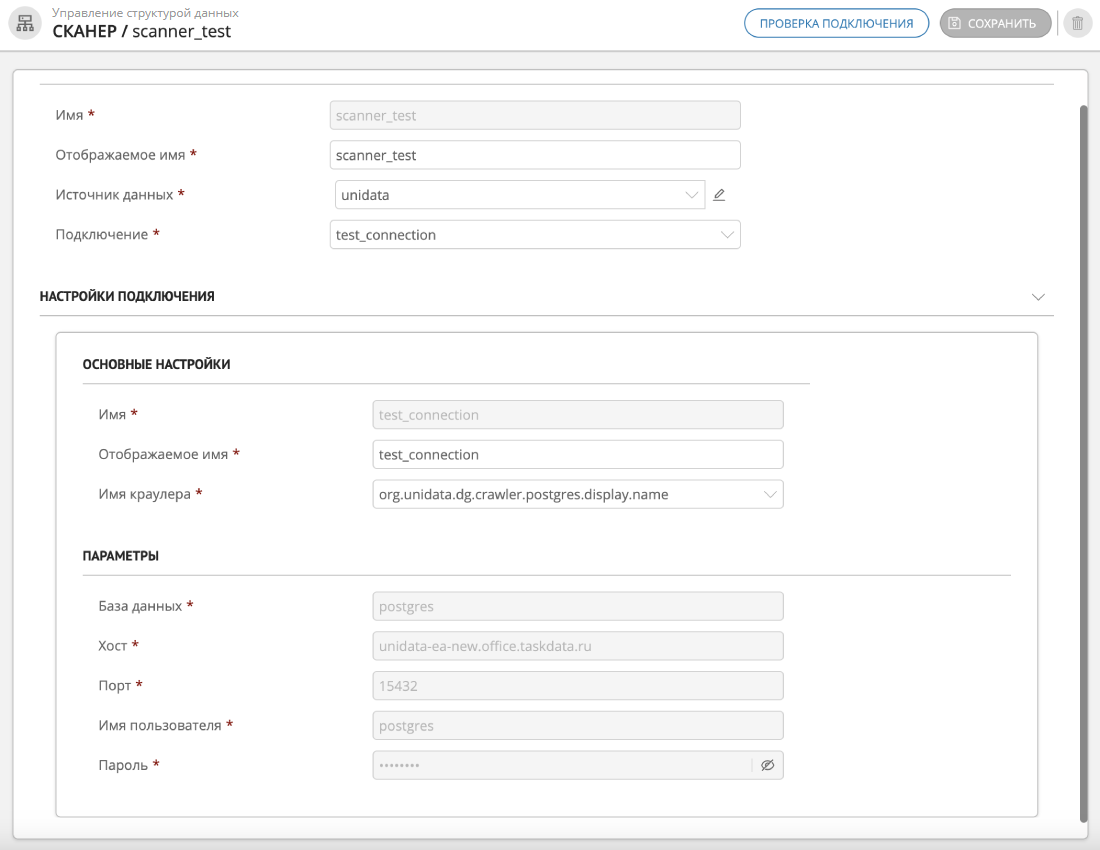1100x850 pixels.
Task: Click connection Отображаемое имя field
Action: 577,454
